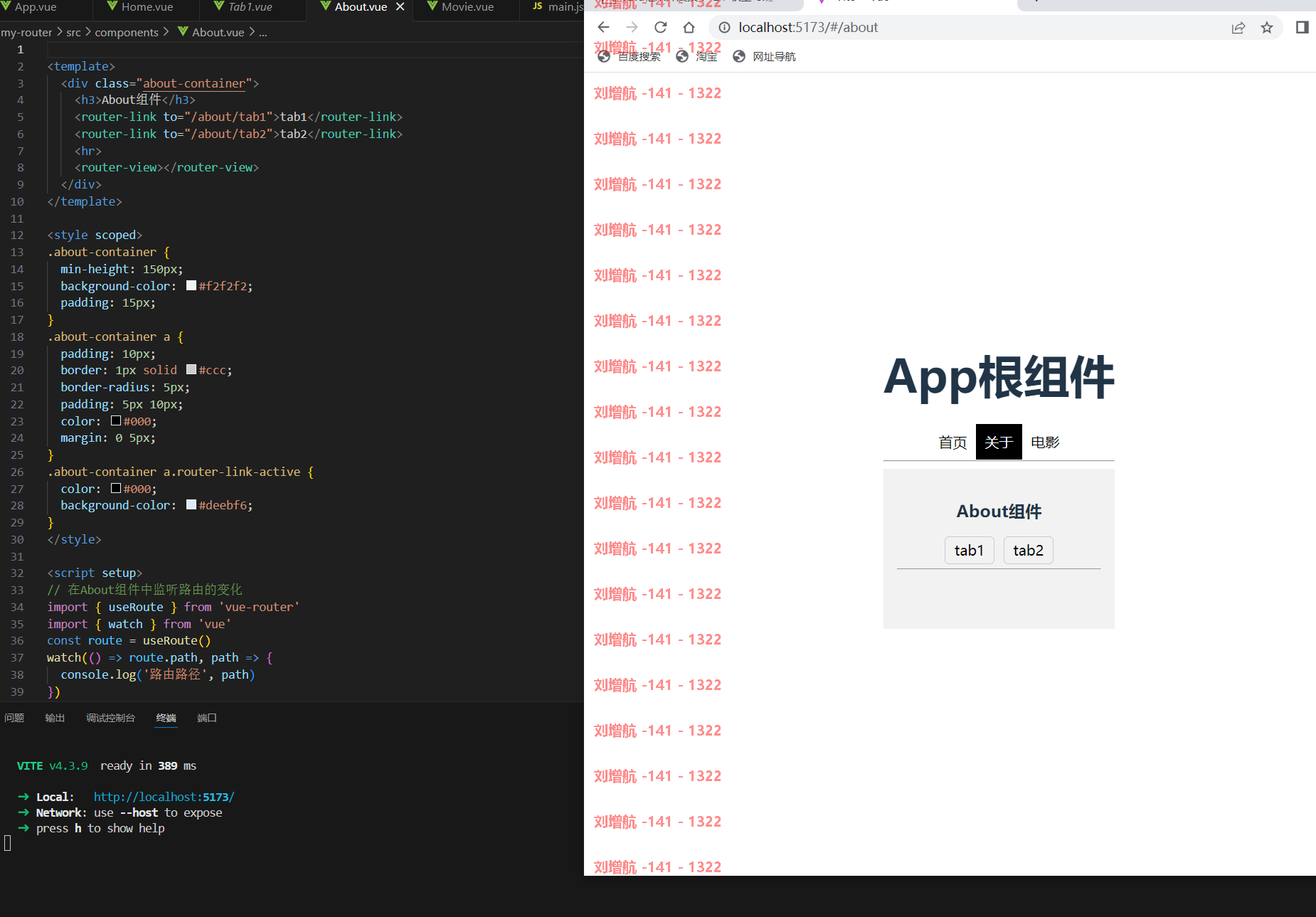Open the 端口 panel tab

[207, 718]
